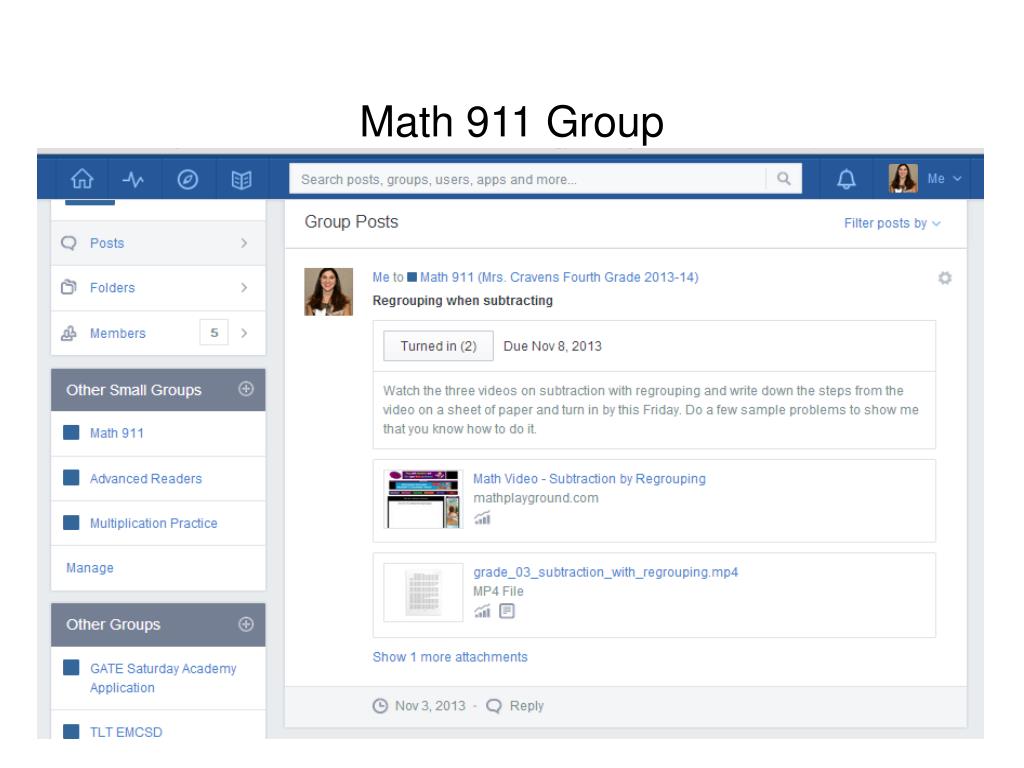1024x768 pixels.
Task: Click the Nov 3, 2013 timestamp
Action: pos(430,706)
